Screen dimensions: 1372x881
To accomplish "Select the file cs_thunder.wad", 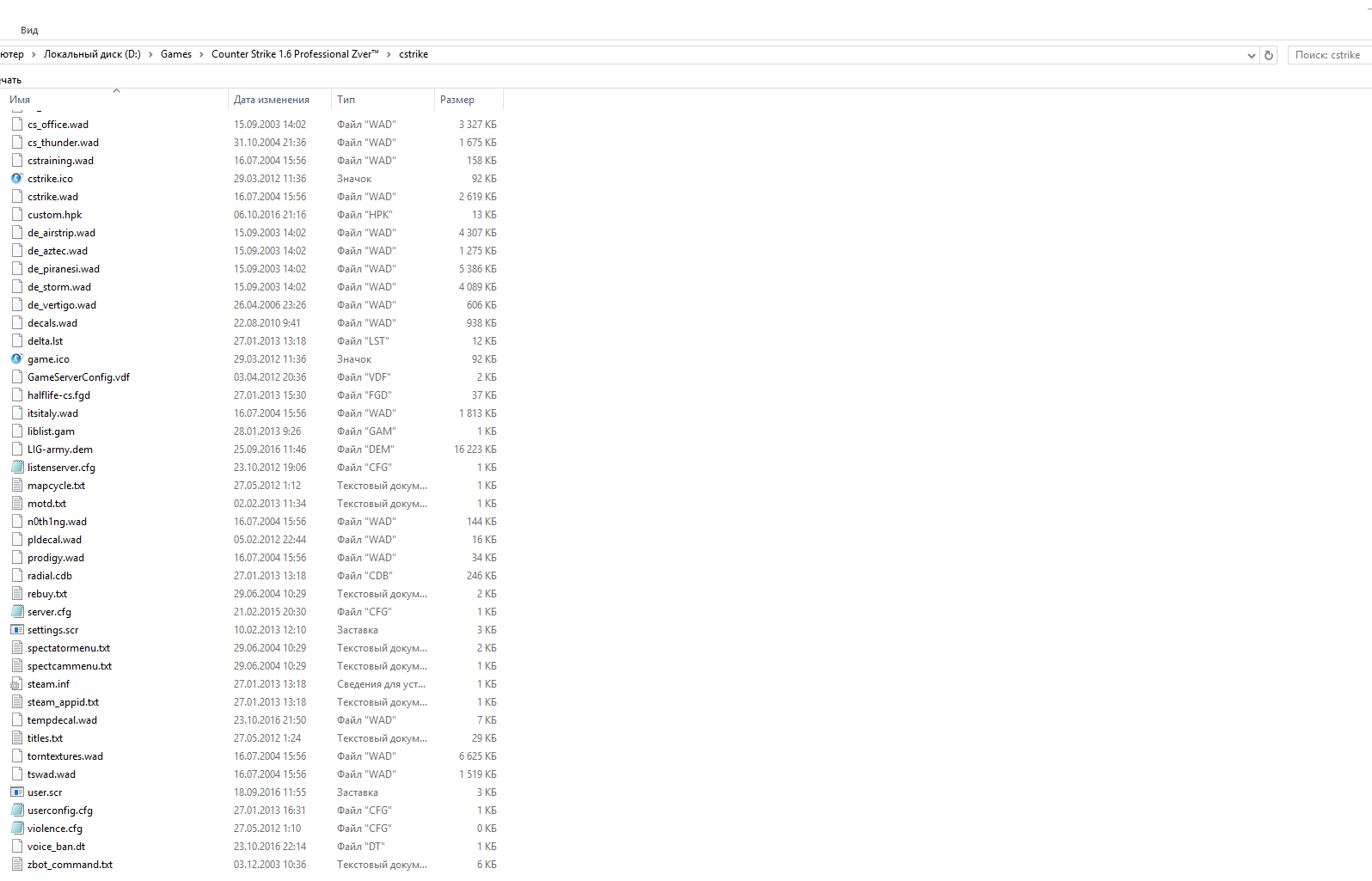I will point(63,143).
